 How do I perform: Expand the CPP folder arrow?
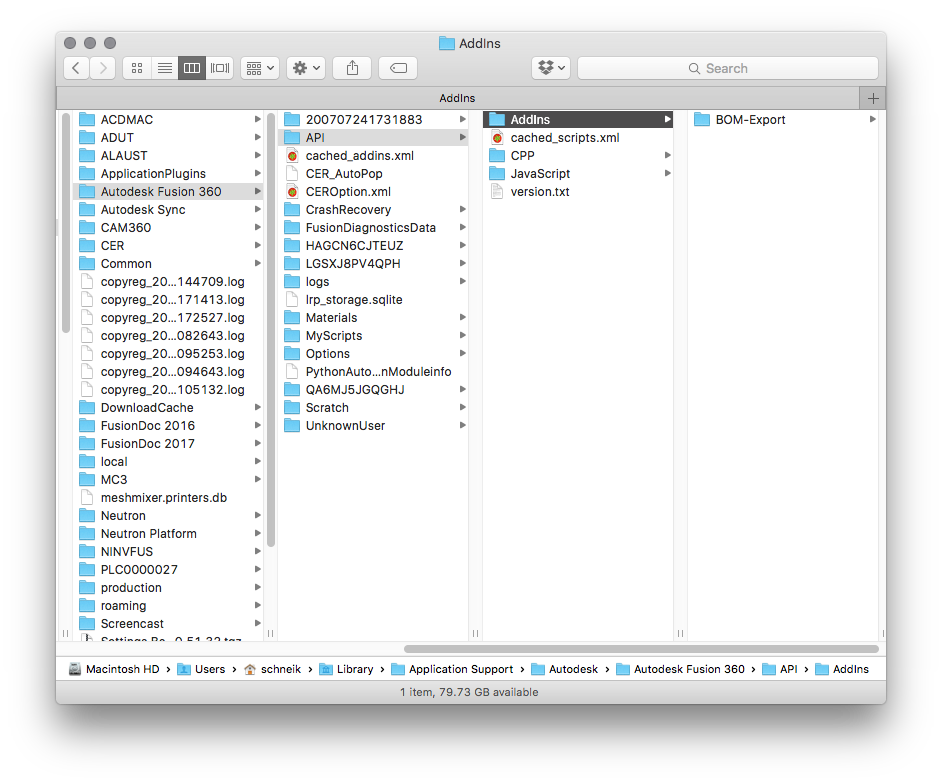(667, 156)
